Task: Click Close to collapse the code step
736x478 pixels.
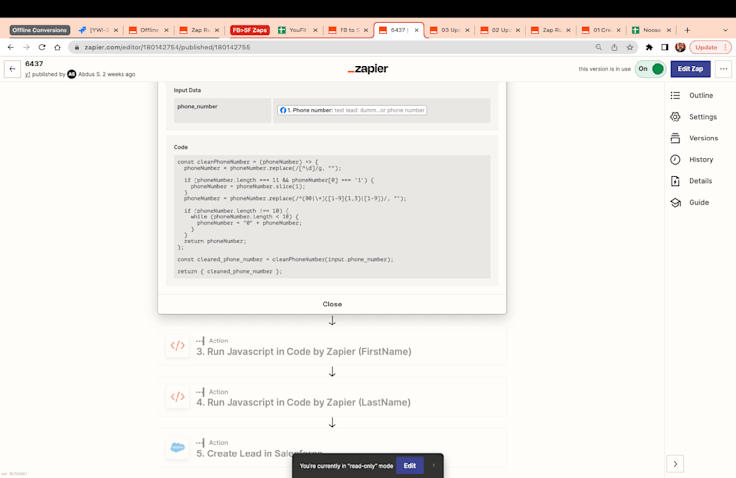Action: [332, 304]
